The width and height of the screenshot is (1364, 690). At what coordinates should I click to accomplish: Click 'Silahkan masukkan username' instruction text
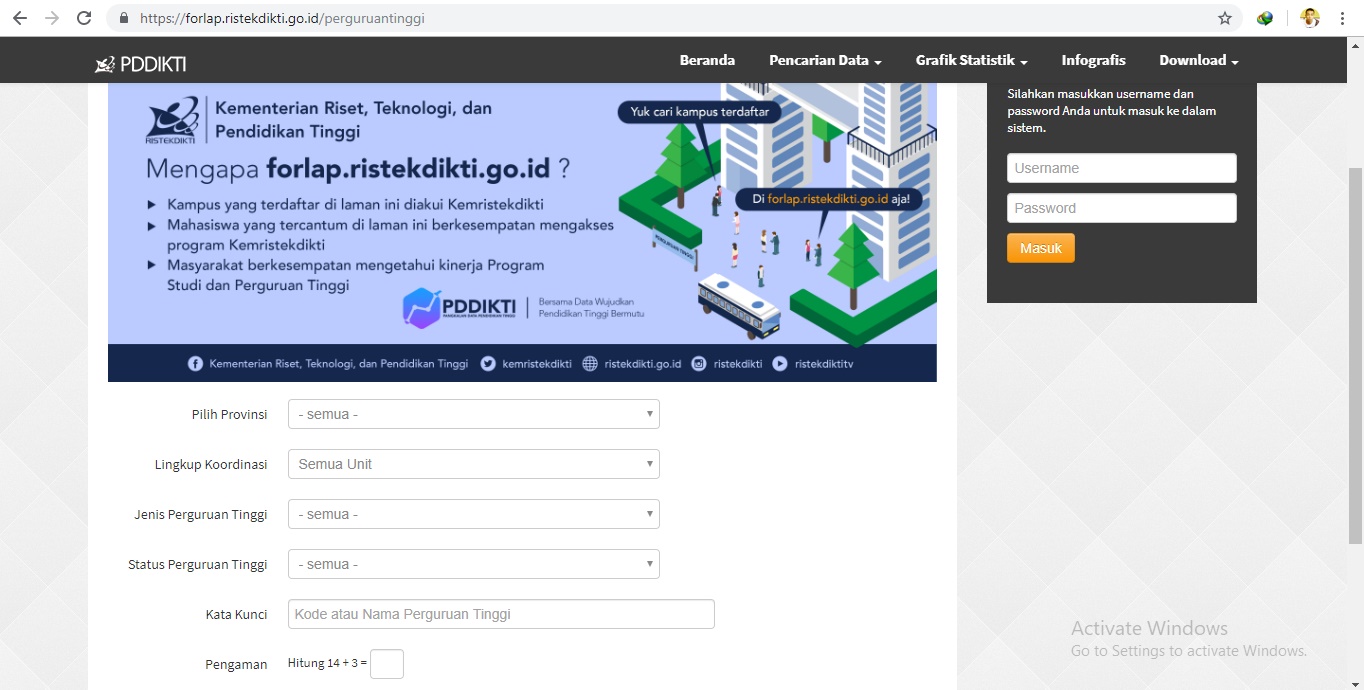coord(1111,111)
